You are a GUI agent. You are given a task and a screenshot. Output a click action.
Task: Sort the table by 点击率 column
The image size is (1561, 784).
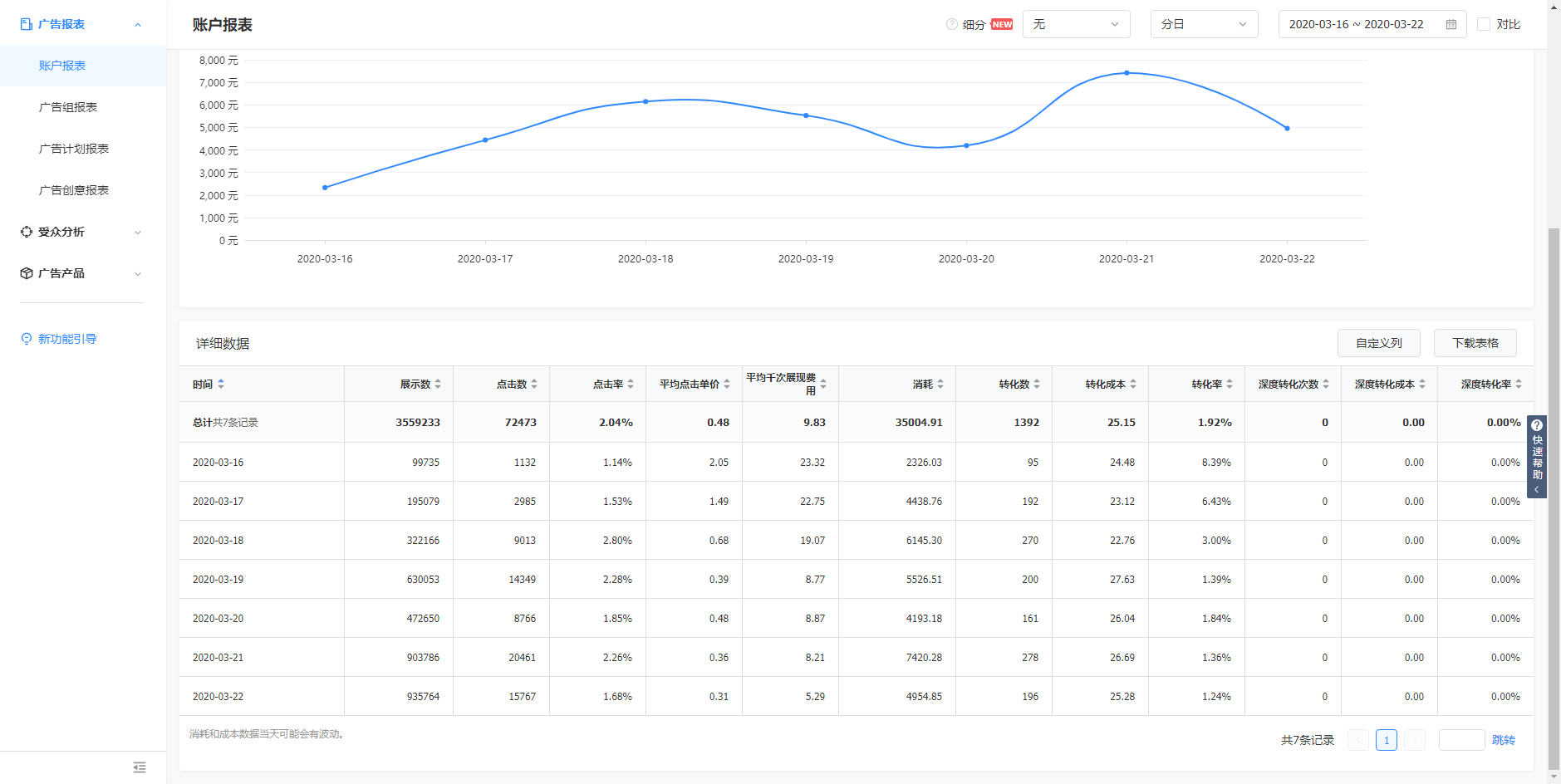(x=631, y=385)
